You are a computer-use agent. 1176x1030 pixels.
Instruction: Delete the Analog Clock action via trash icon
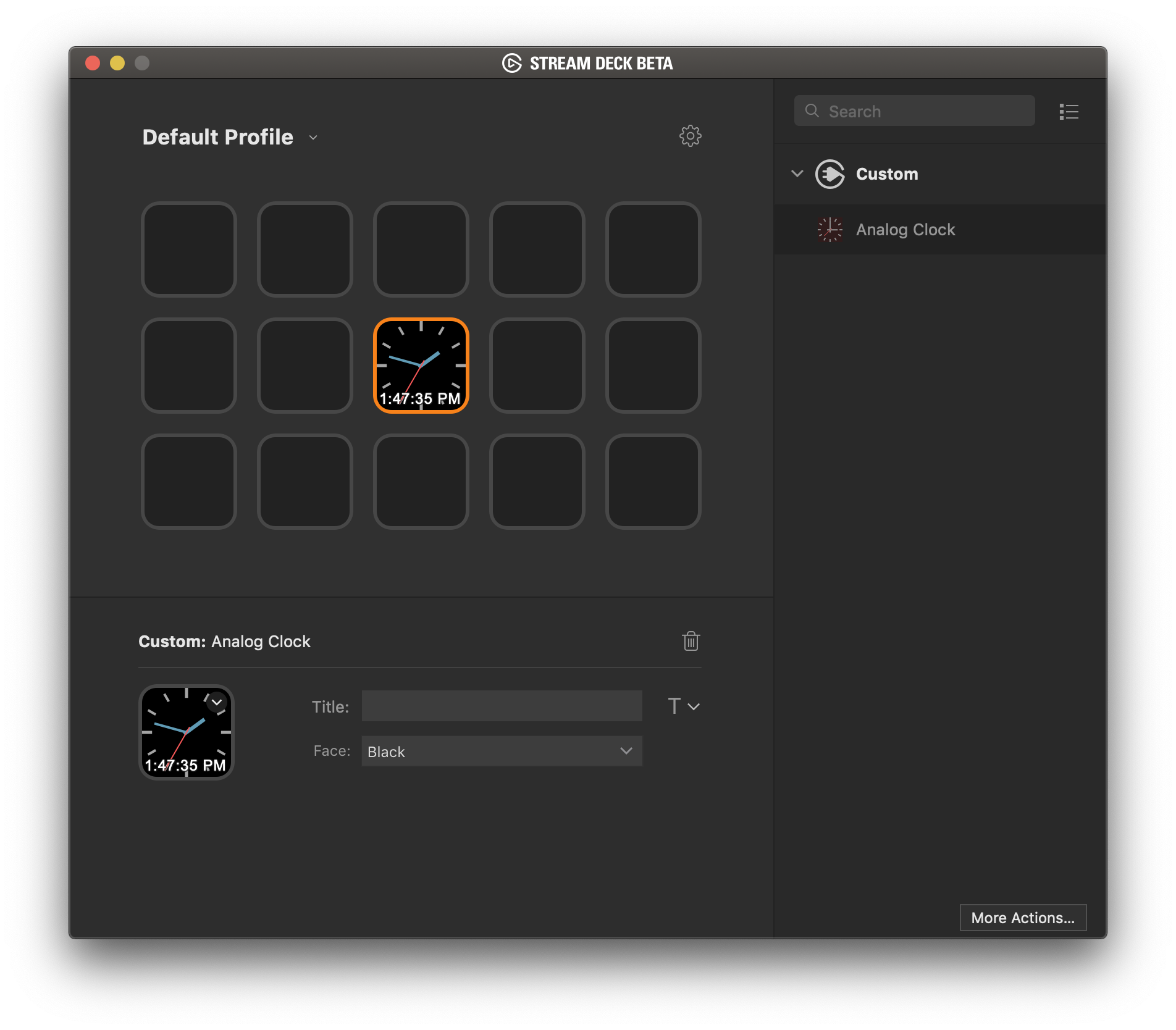tap(691, 641)
